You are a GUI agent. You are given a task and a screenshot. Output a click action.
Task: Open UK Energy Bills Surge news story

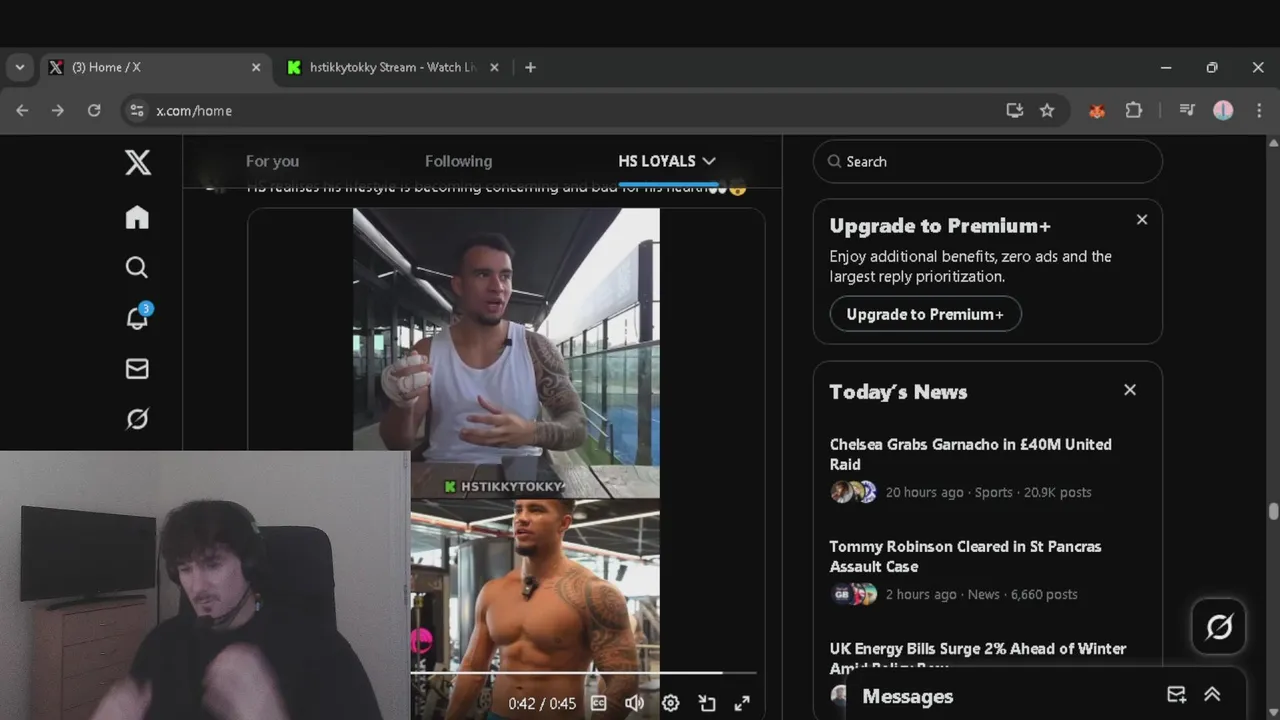[x=977, y=657]
